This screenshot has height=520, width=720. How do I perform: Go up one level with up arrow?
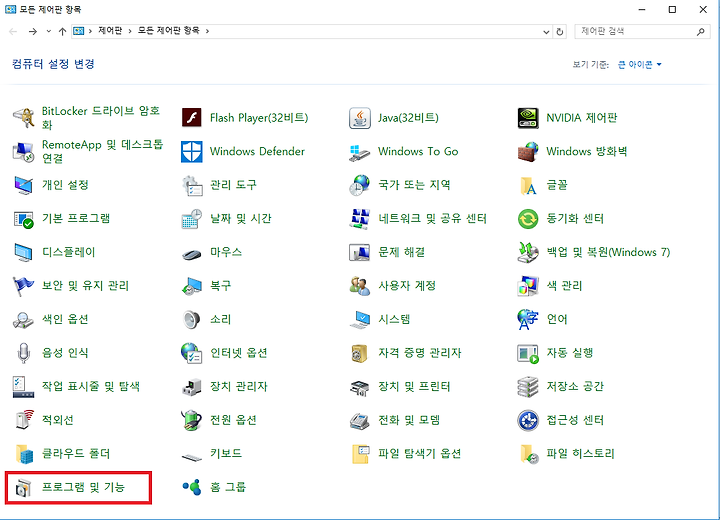pos(62,31)
